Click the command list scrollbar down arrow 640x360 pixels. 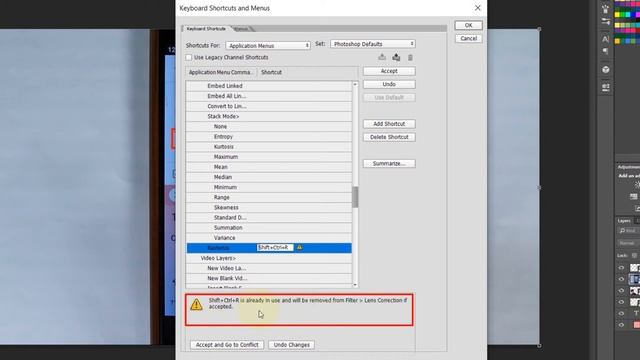(355, 285)
